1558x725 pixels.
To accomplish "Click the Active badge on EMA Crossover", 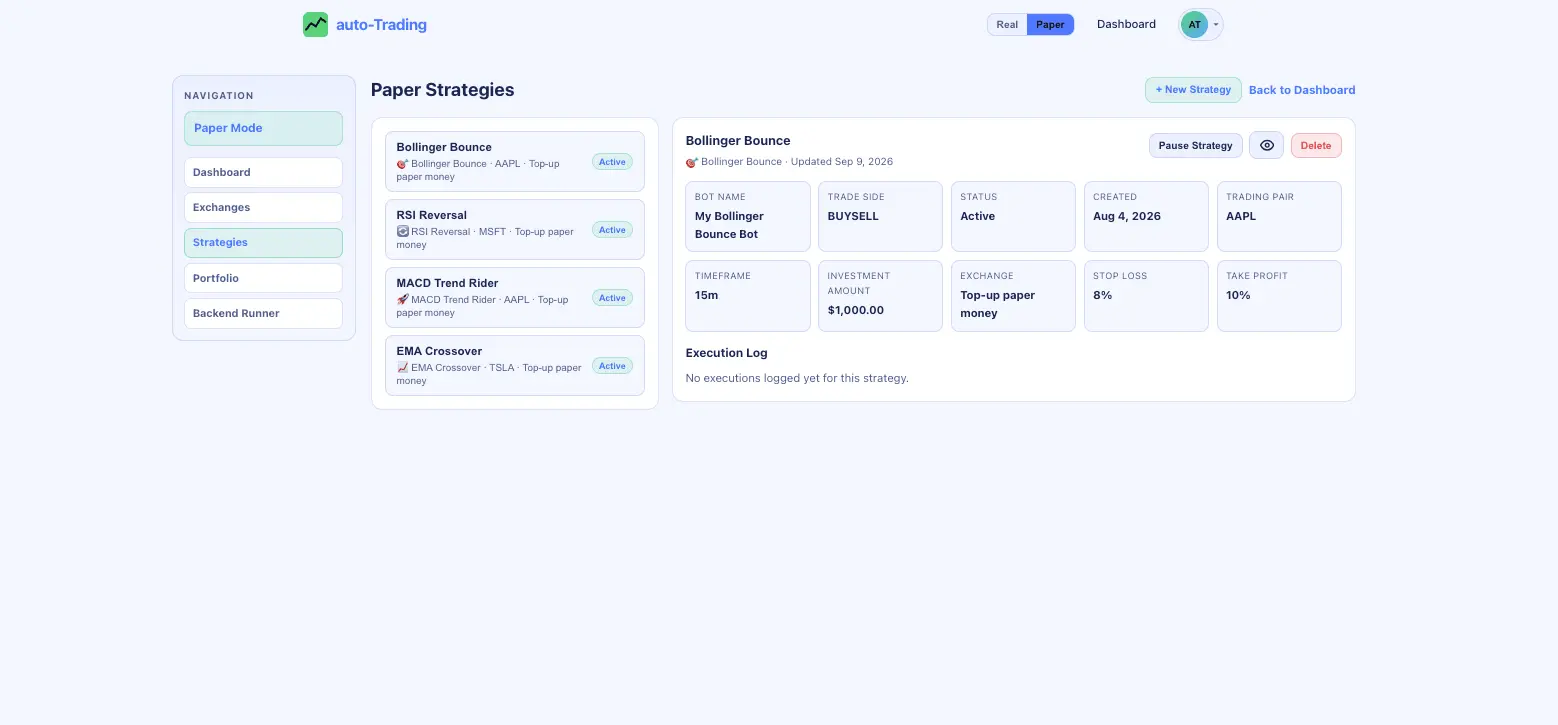I will click(x=612, y=366).
